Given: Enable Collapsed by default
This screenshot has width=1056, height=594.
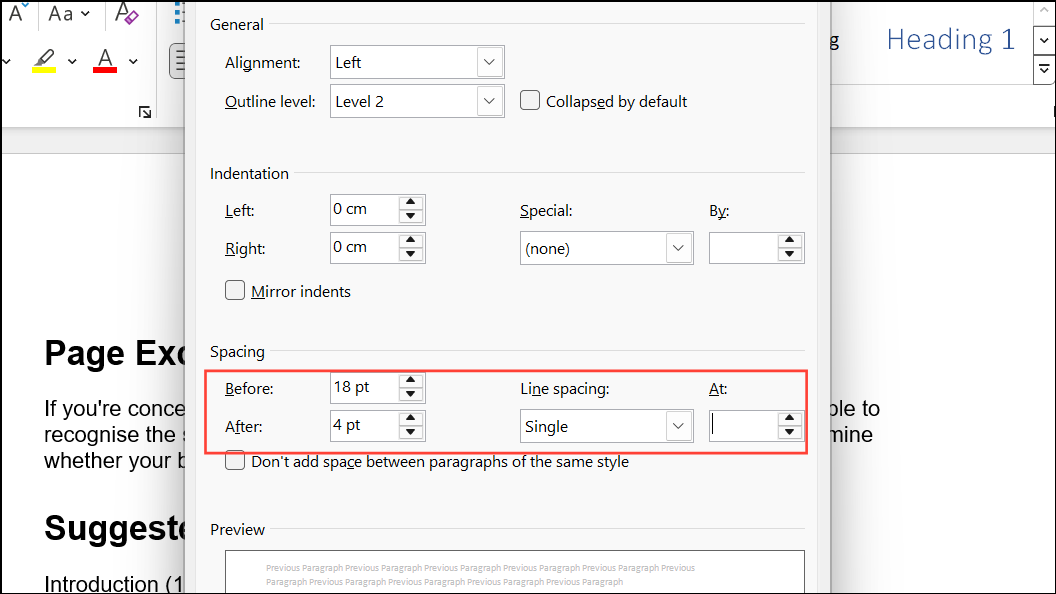Looking at the screenshot, I should (530, 100).
